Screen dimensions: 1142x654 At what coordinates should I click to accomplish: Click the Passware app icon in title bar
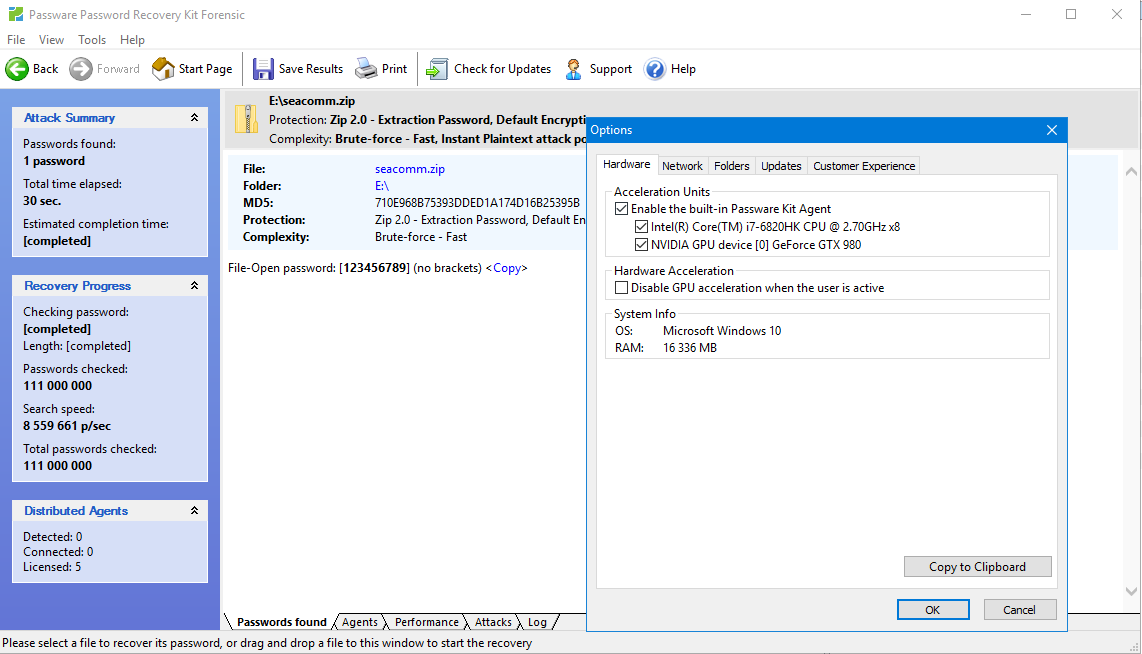(15, 15)
